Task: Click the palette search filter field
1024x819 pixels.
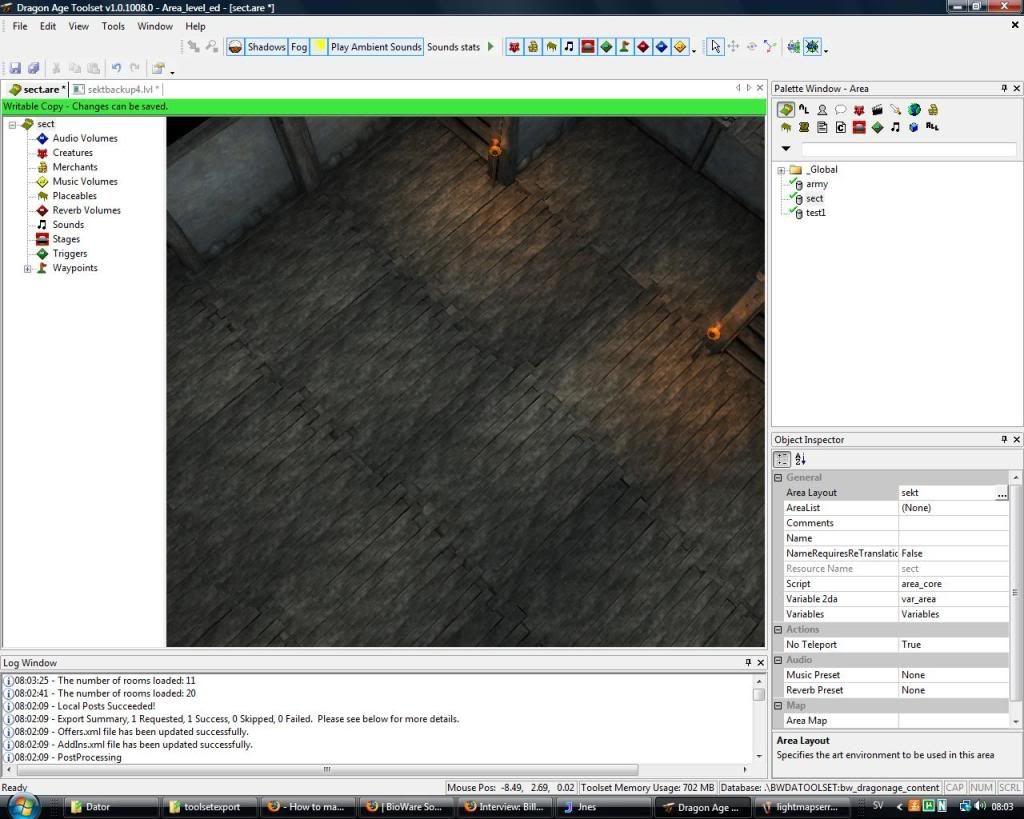Action: pos(908,149)
